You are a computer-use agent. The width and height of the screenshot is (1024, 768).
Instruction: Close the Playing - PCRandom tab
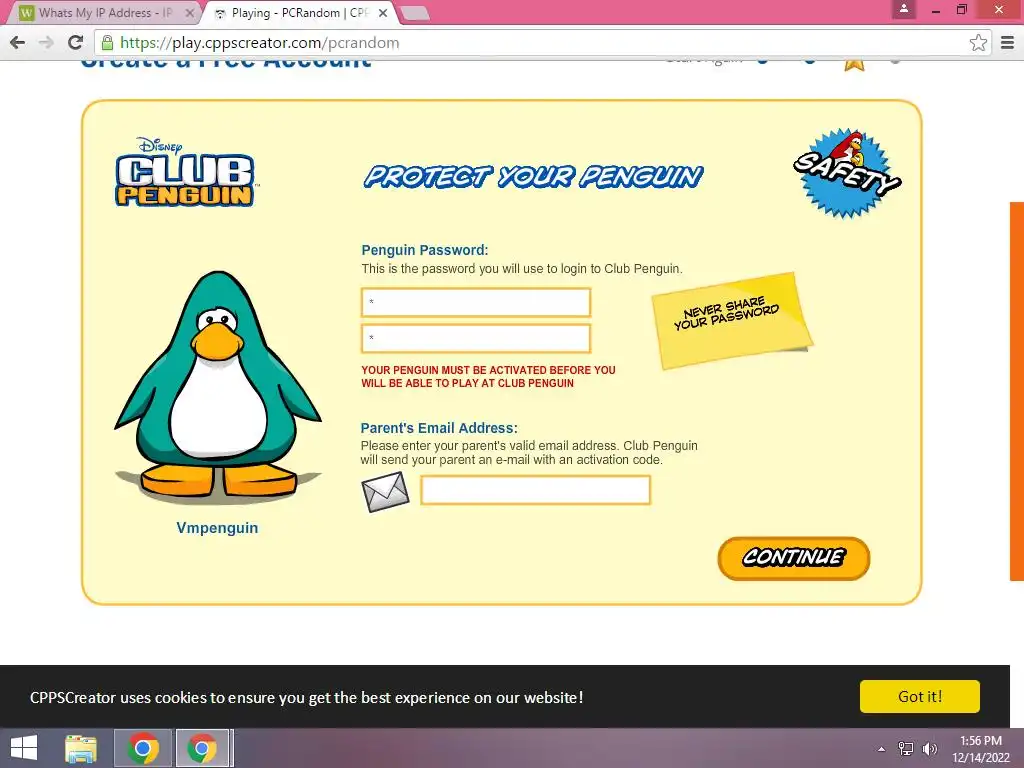(383, 13)
